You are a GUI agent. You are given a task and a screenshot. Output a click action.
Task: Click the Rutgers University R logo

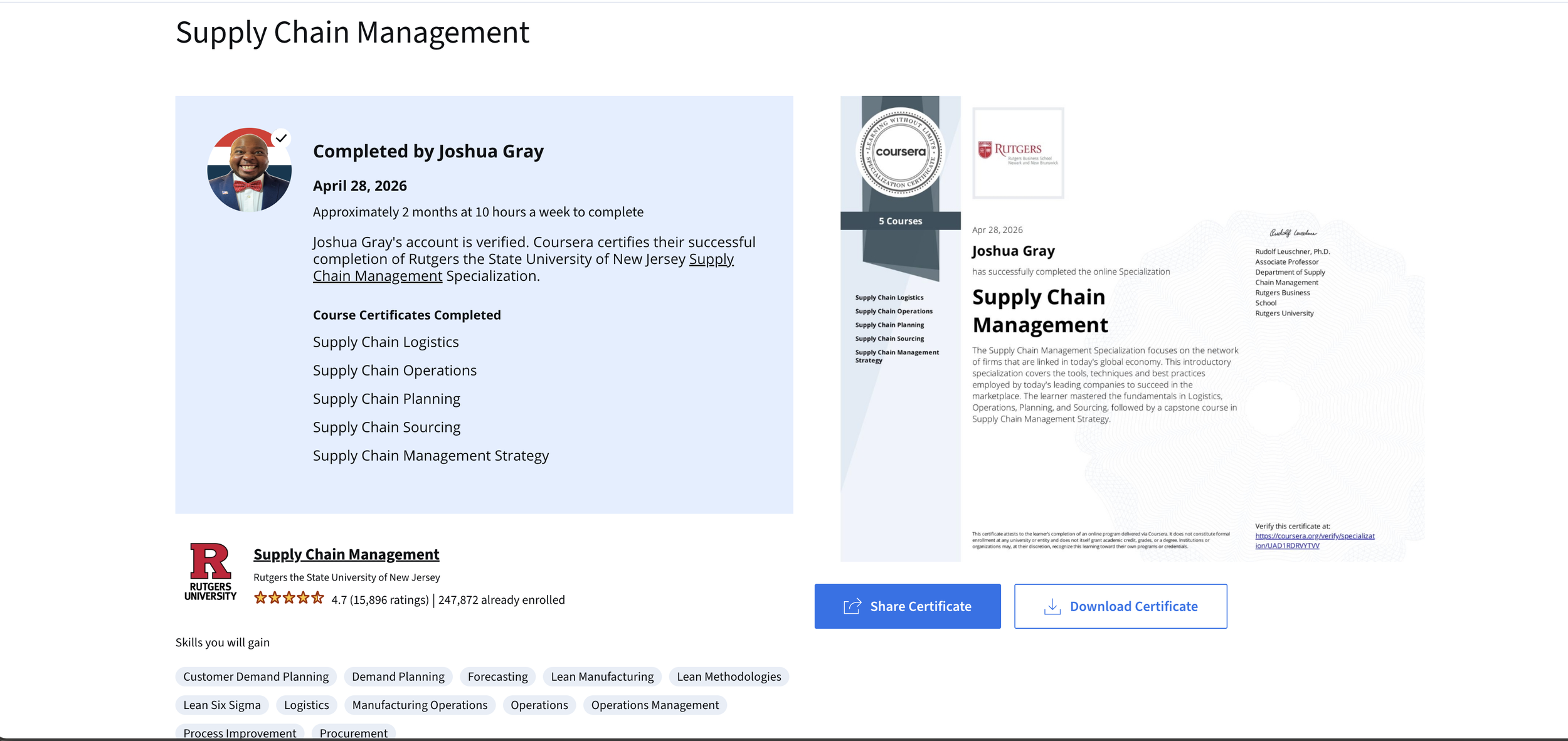click(211, 572)
